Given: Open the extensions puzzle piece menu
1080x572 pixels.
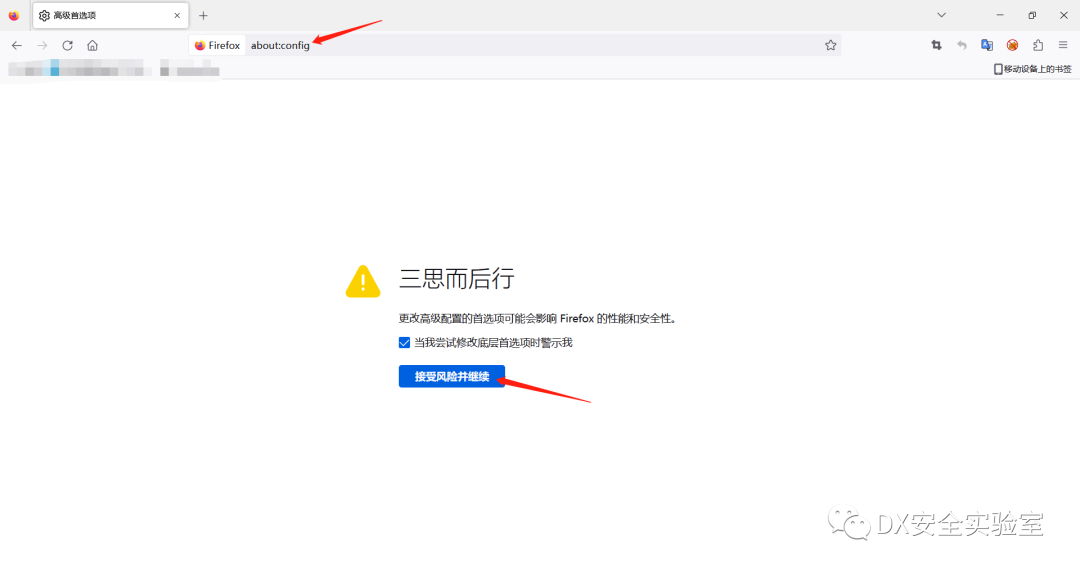Looking at the screenshot, I should coord(1038,45).
